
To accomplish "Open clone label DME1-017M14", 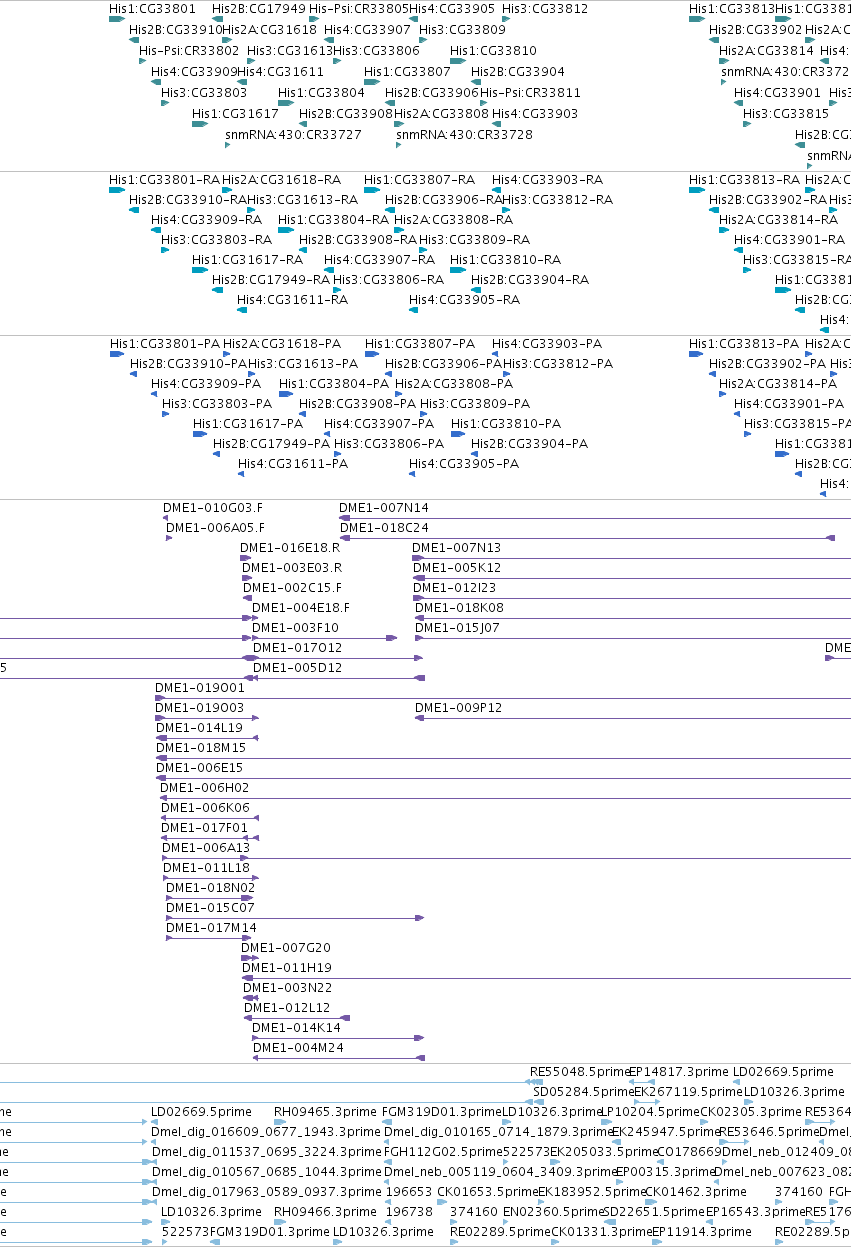I will [211, 928].
